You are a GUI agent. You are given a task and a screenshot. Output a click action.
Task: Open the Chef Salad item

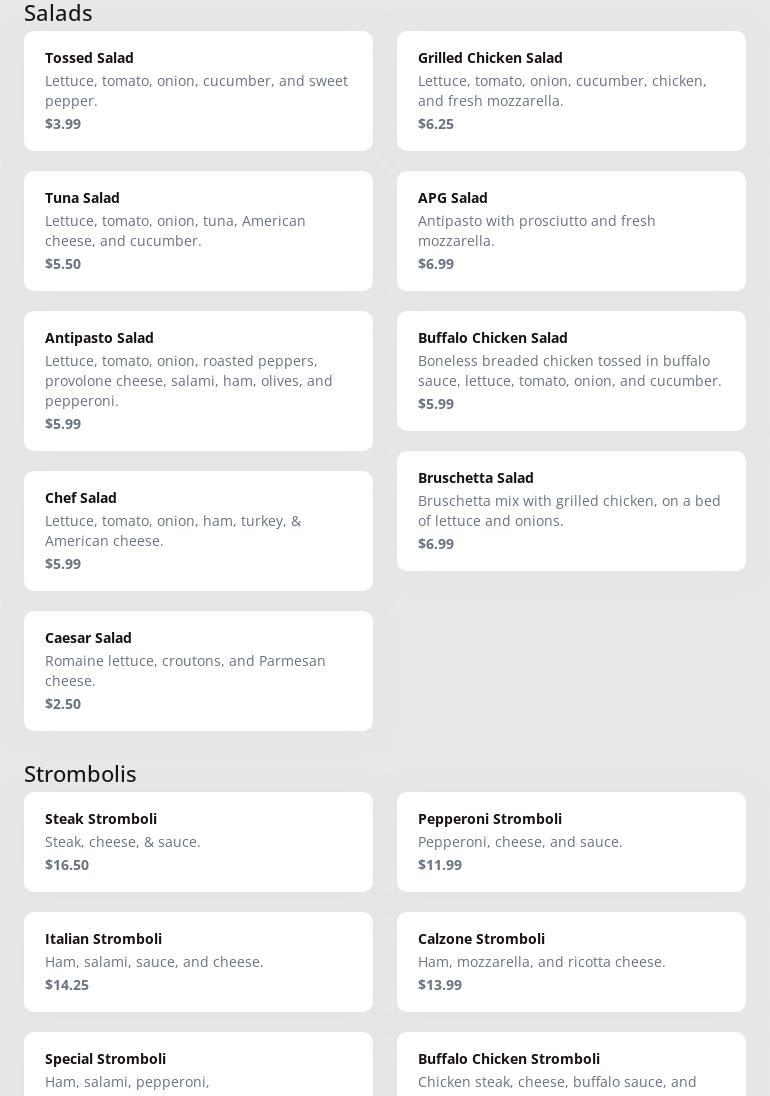[x=198, y=531]
